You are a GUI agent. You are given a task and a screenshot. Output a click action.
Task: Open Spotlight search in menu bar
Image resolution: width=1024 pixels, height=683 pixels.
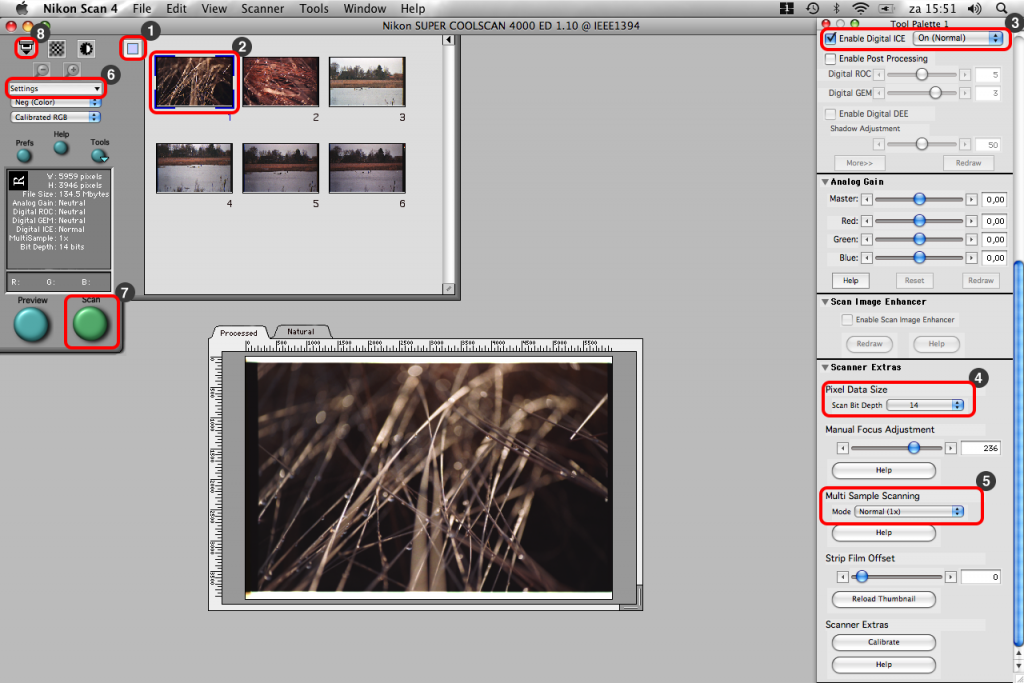coord(1001,8)
